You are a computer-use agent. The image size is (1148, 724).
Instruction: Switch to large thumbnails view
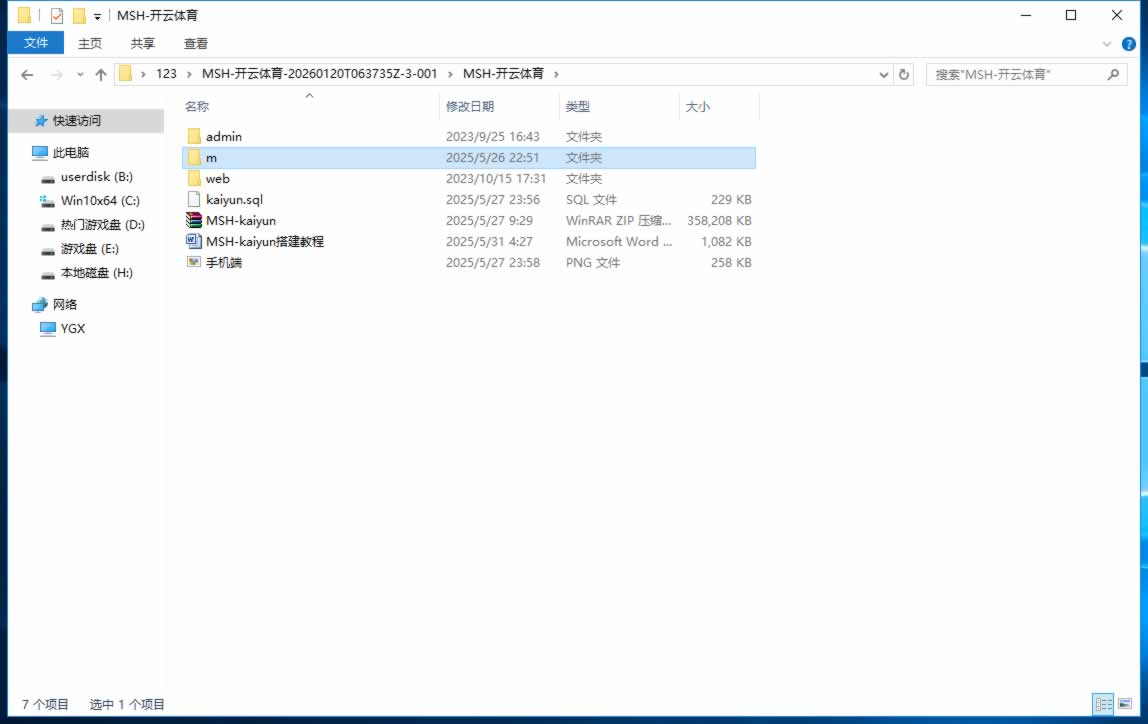coord(1125,705)
